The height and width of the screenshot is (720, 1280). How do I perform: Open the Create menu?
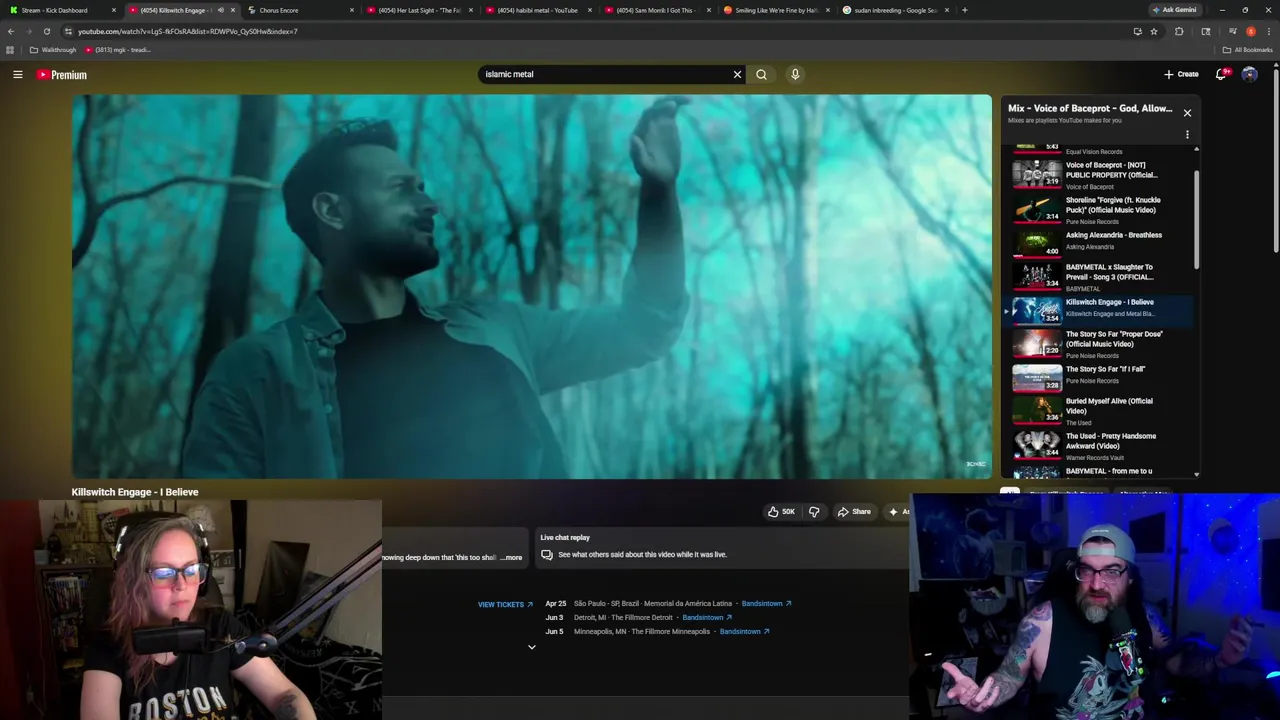(x=1181, y=74)
